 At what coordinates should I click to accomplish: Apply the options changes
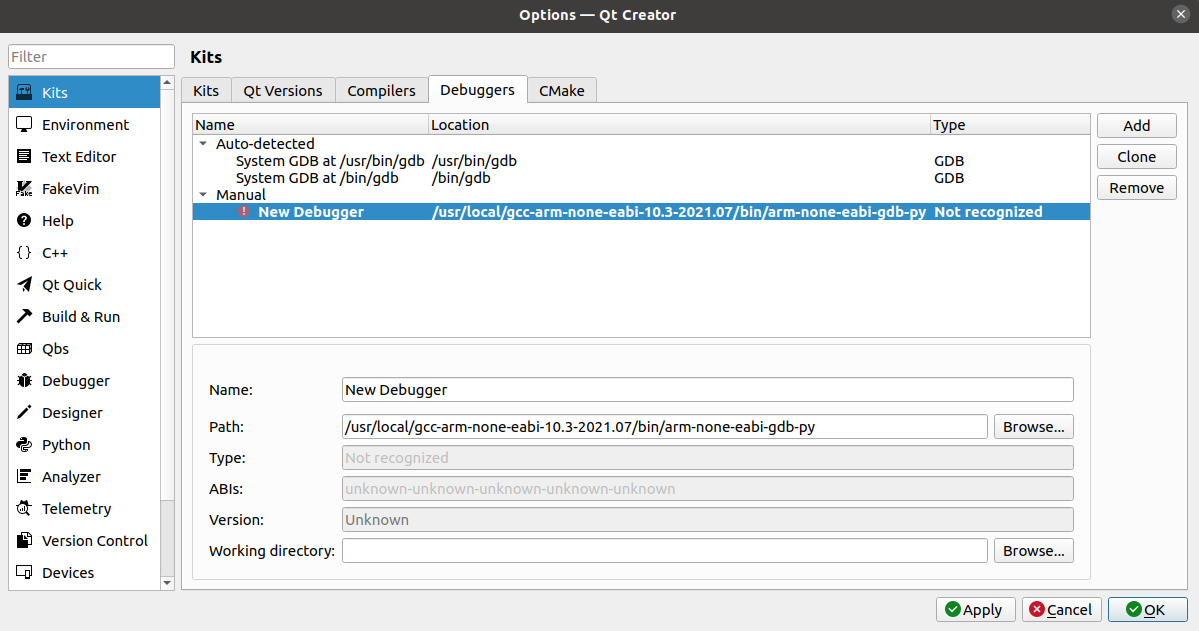(975, 610)
